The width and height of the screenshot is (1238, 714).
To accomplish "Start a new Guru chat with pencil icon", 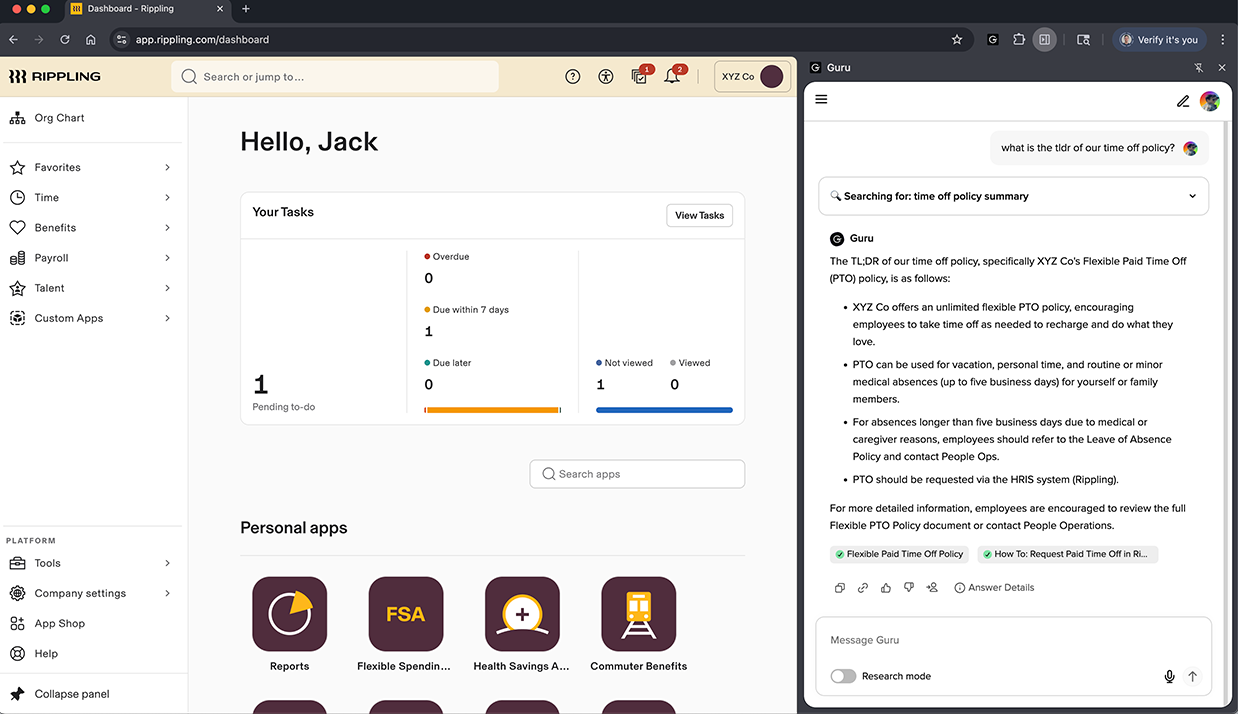I will (x=1183, y=101).
